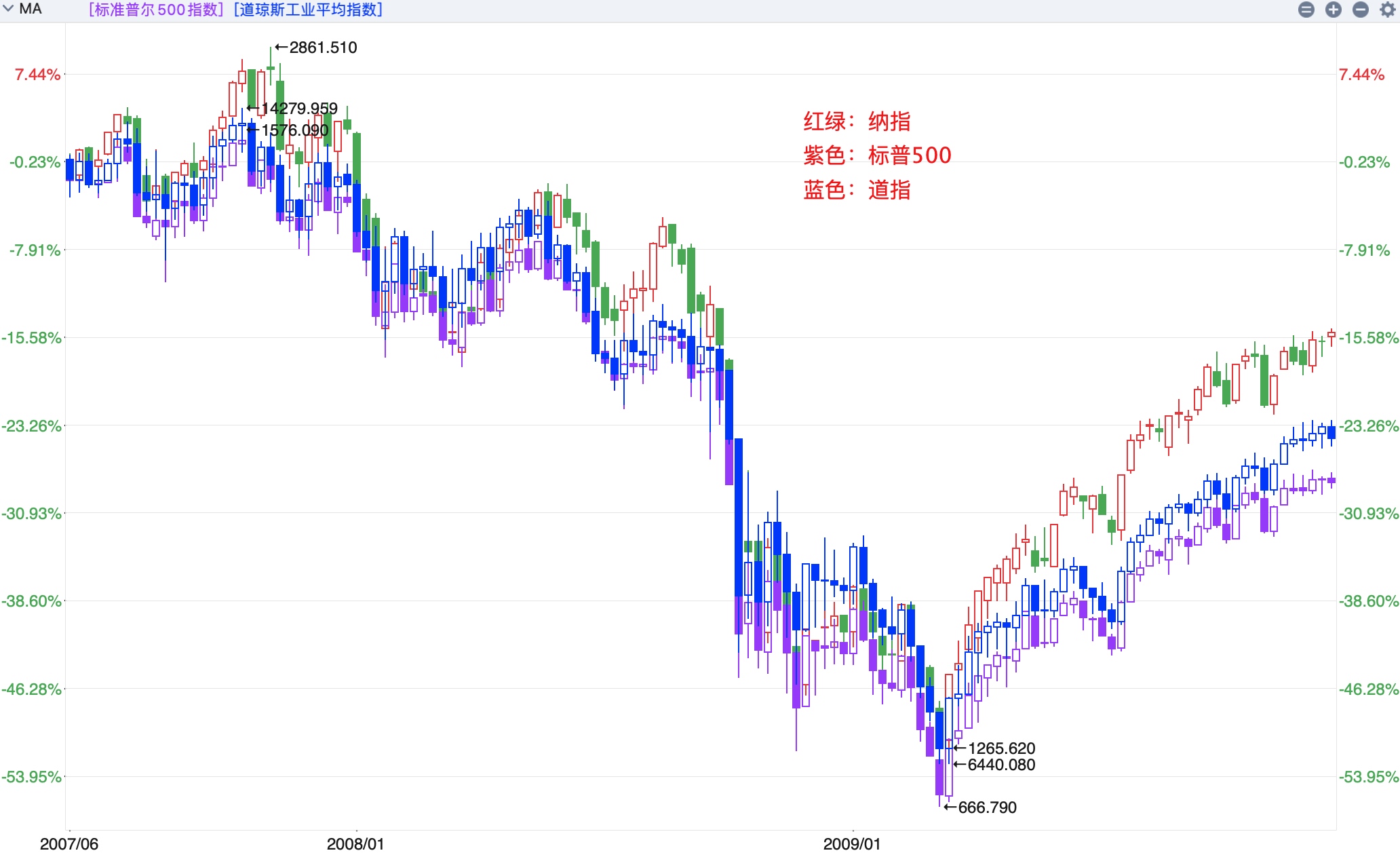
Task: Click the left axis -30.93% label
Action: pos(31,514)
